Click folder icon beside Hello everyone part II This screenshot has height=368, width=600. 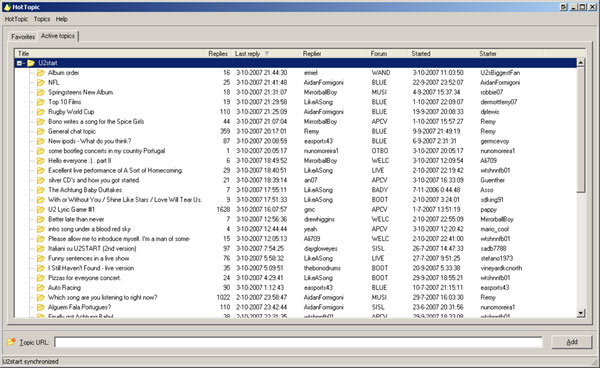click(x=41, y=161)
